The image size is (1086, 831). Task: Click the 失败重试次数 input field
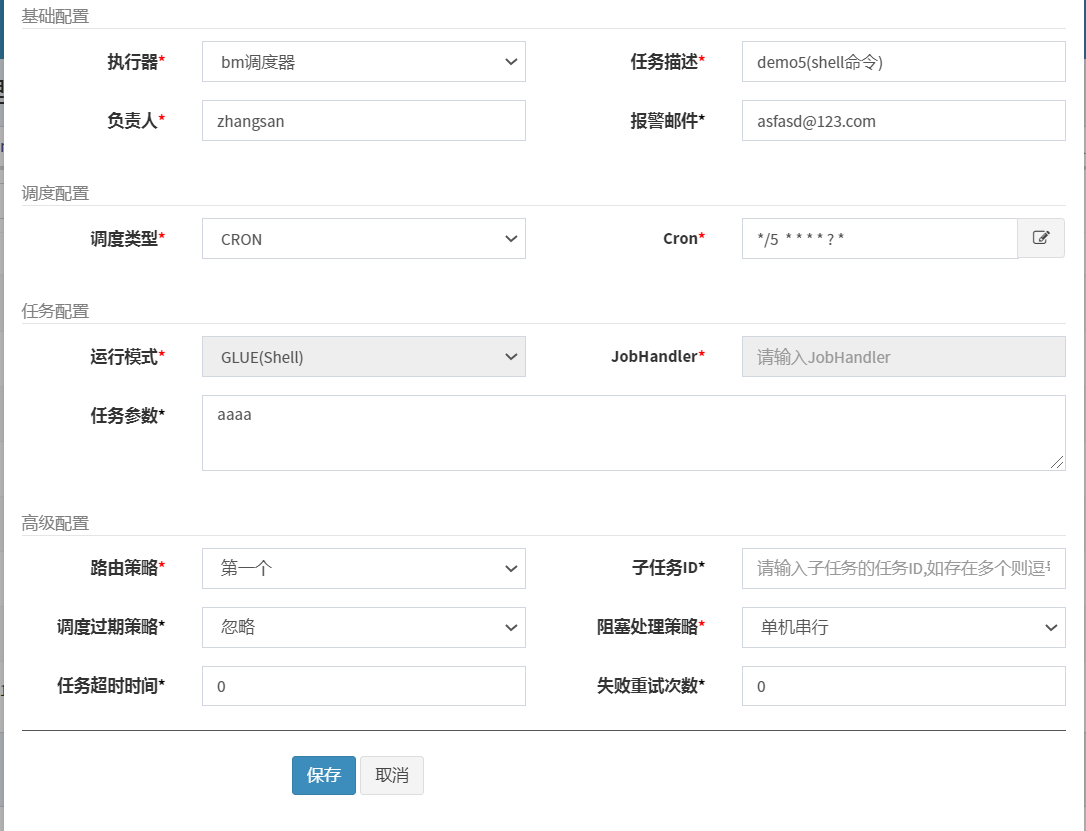(x=903, y=687)
